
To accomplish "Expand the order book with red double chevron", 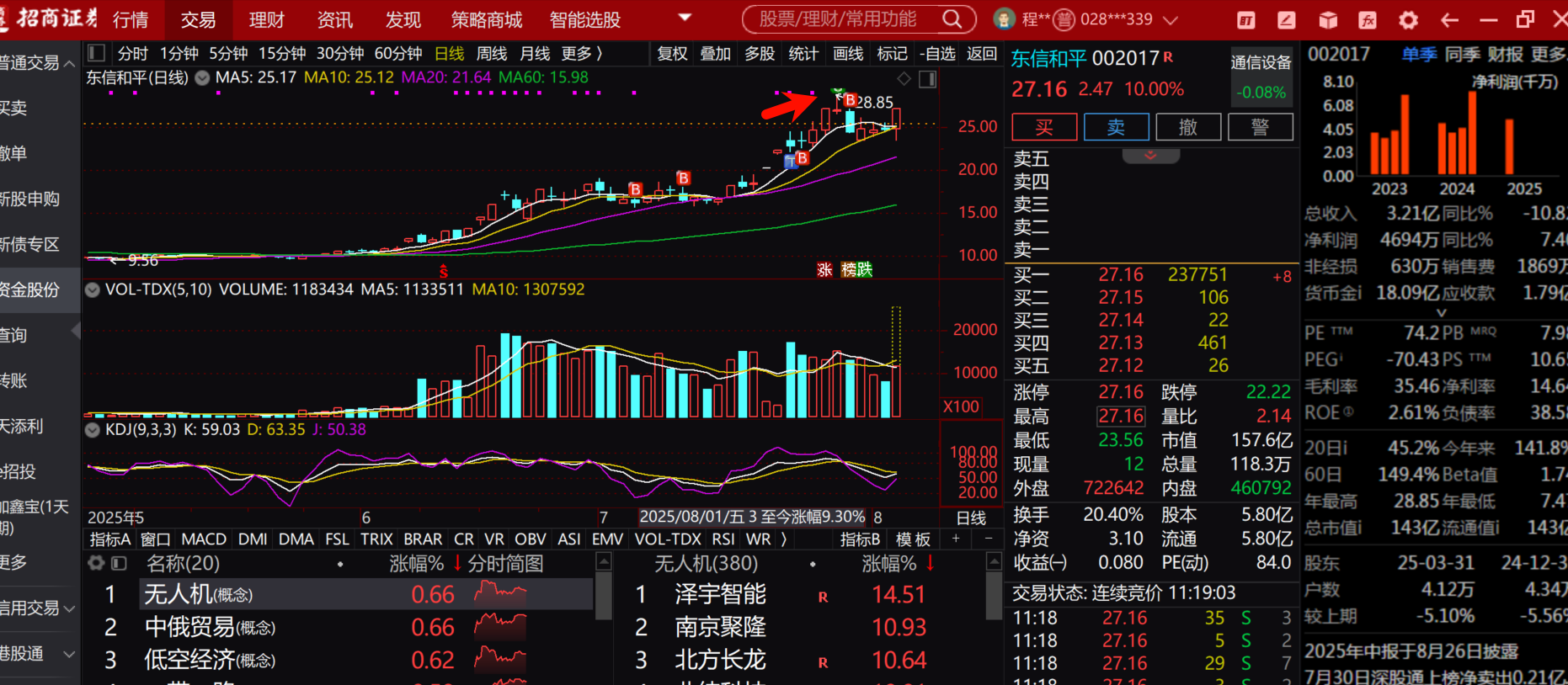I will [x=1150, y=156].
